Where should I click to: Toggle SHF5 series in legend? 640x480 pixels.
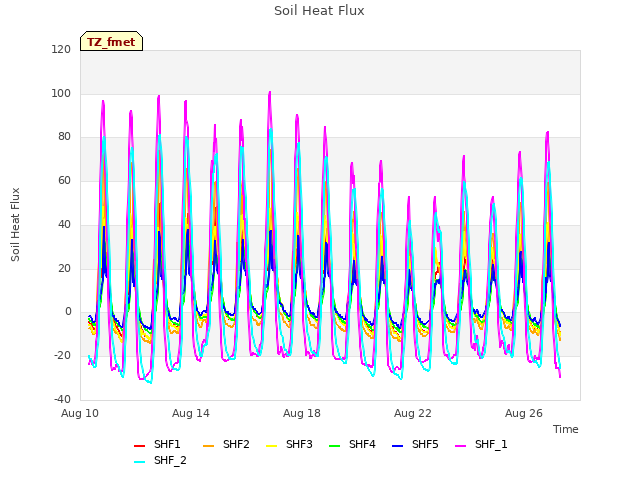coord(415,444)
